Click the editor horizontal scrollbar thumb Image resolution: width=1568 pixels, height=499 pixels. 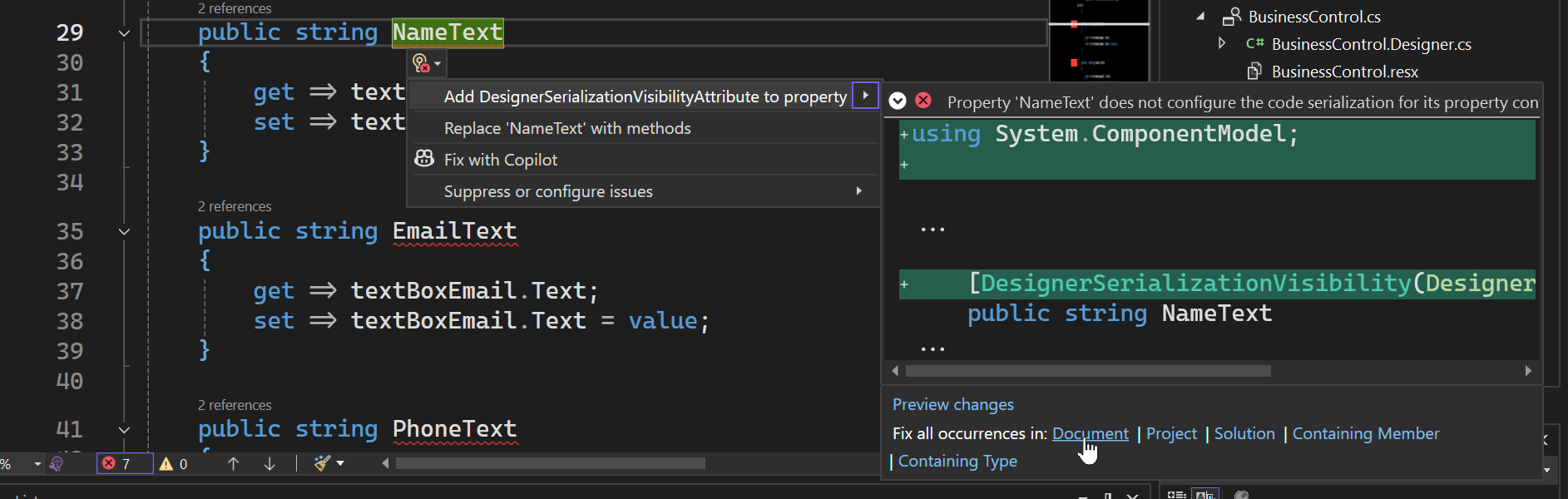click(x=551, y=463)
